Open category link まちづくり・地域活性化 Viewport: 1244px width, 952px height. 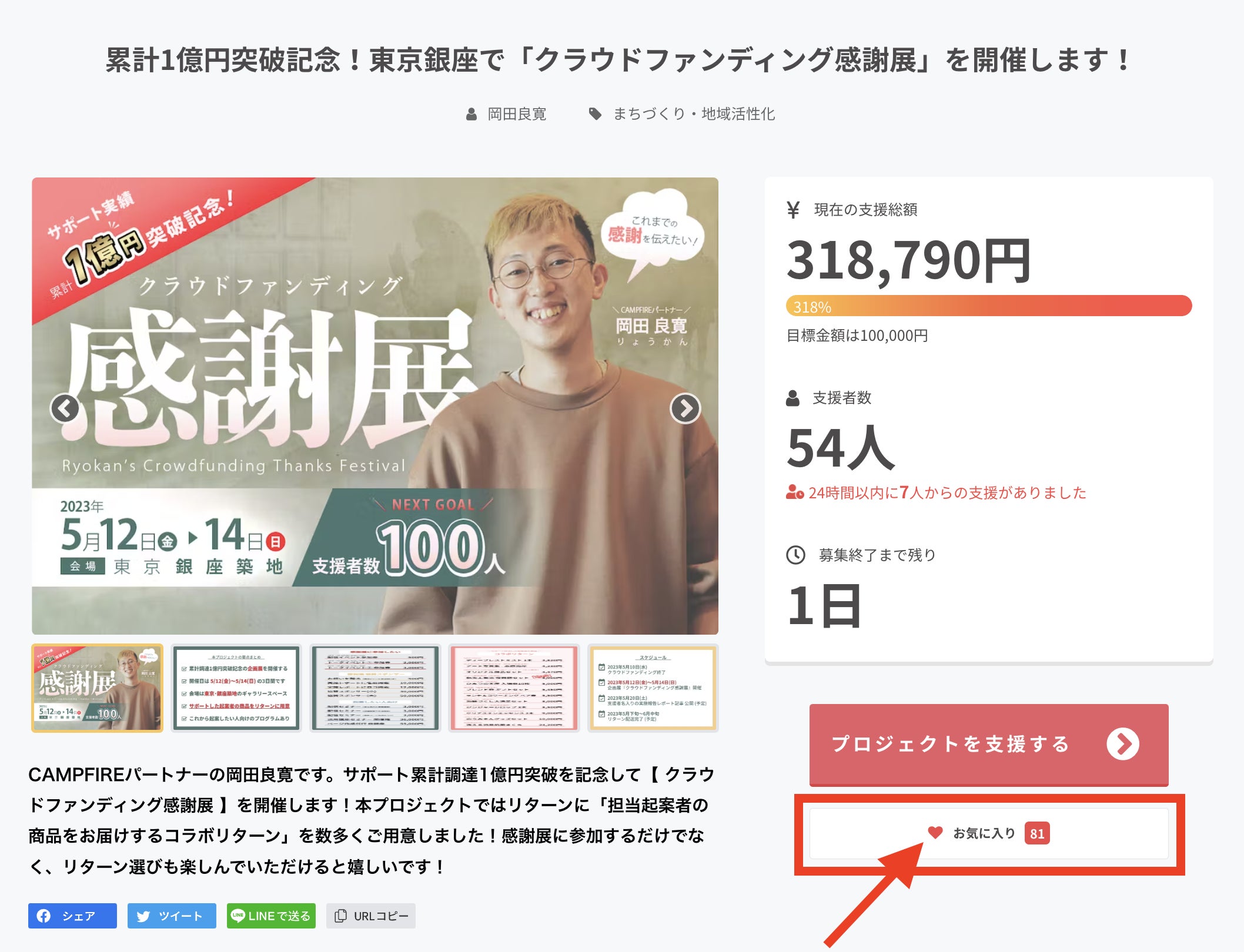[x=694, y=114]
